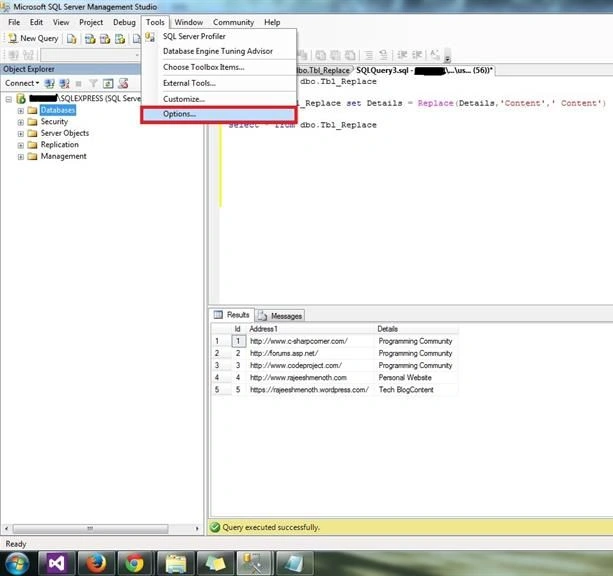Click the Disconnect icon in Object Explorer
Screen dimensions: 613x576
[x=64, y=83]
